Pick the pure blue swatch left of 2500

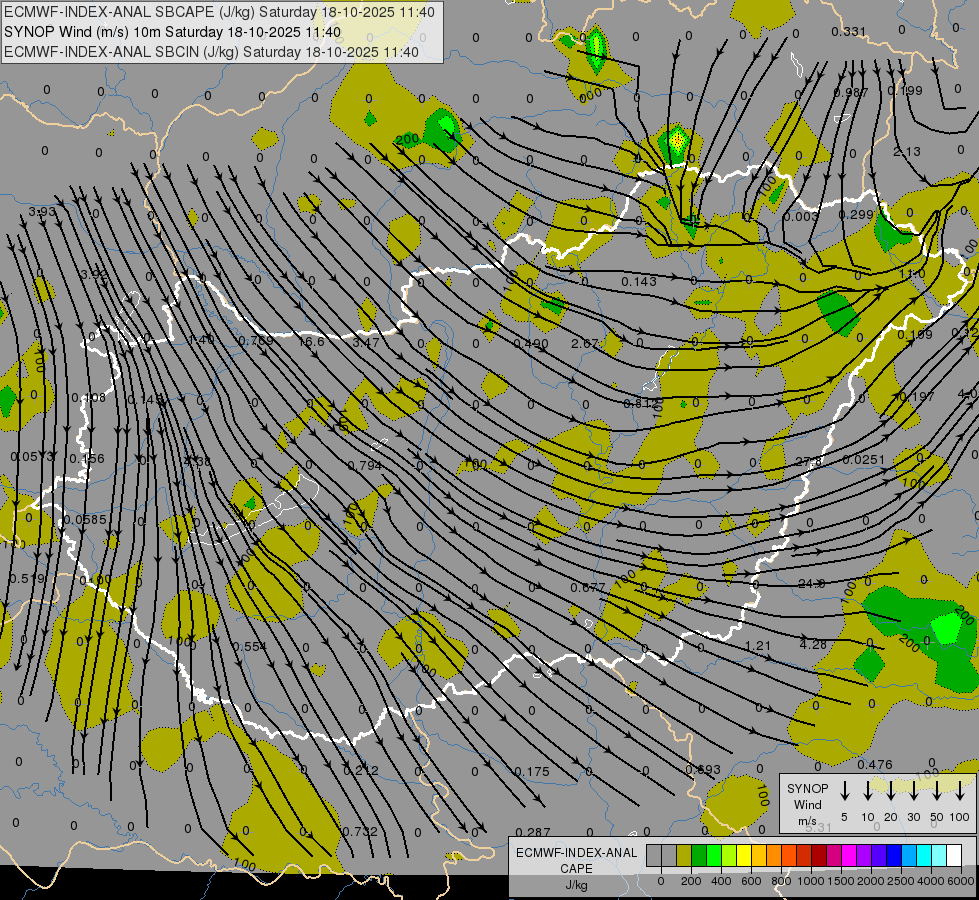click(x=895, y=855)
